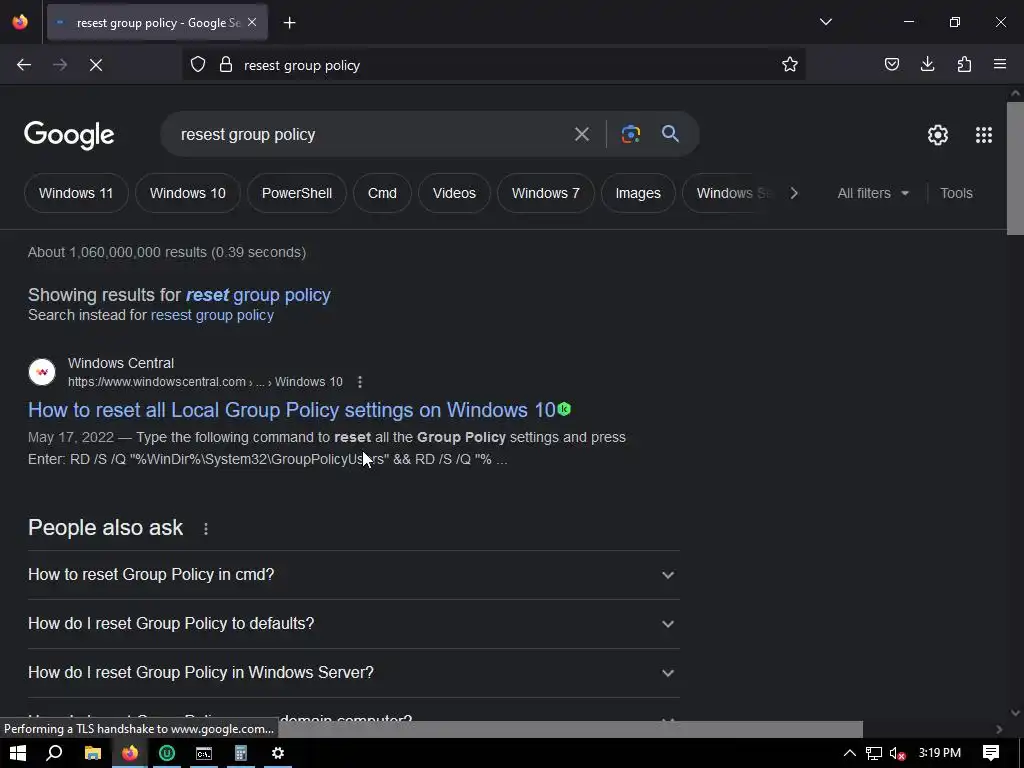Stop loading the page

96,65
